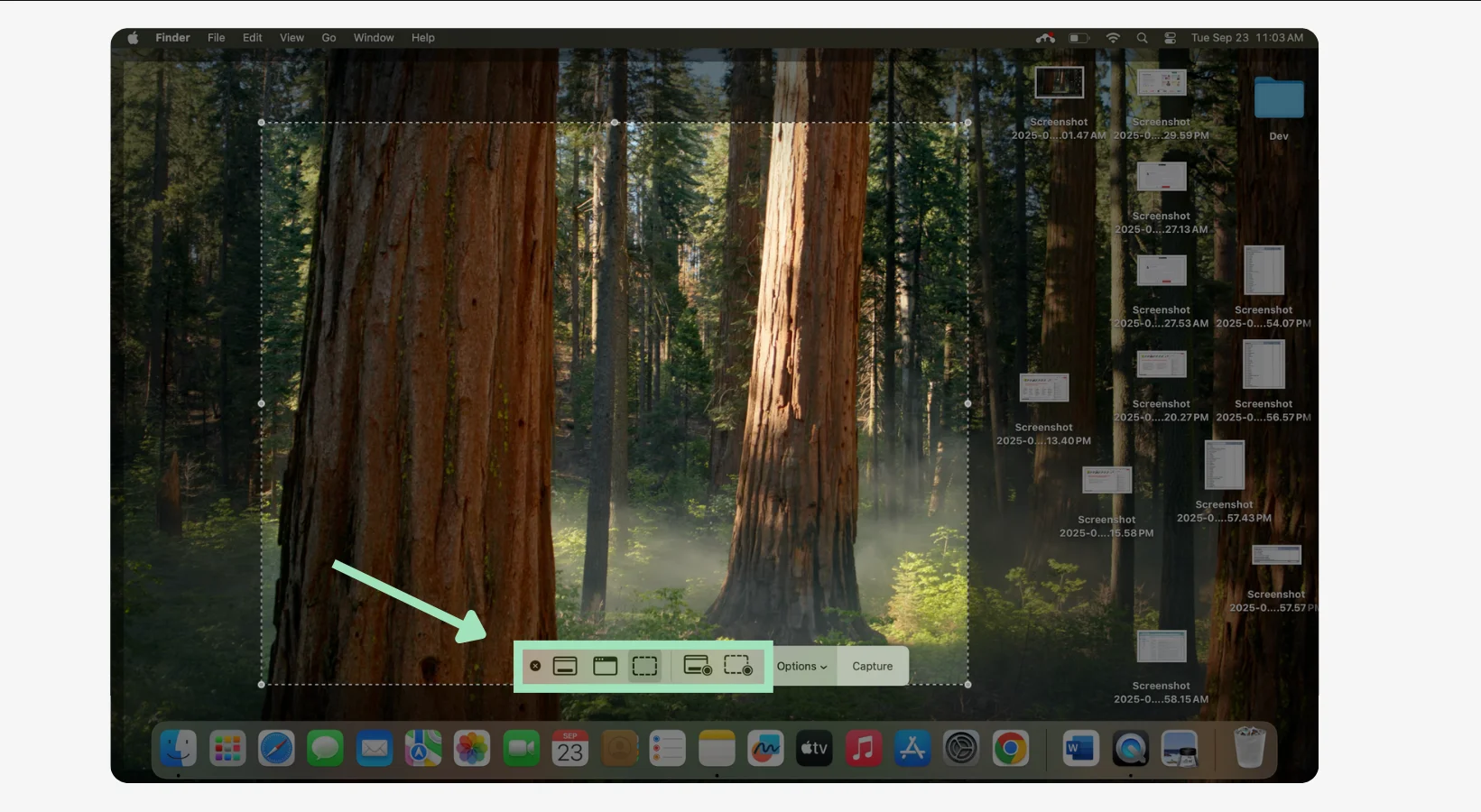Dismiss the screenshot toolbar

(535, 666)
